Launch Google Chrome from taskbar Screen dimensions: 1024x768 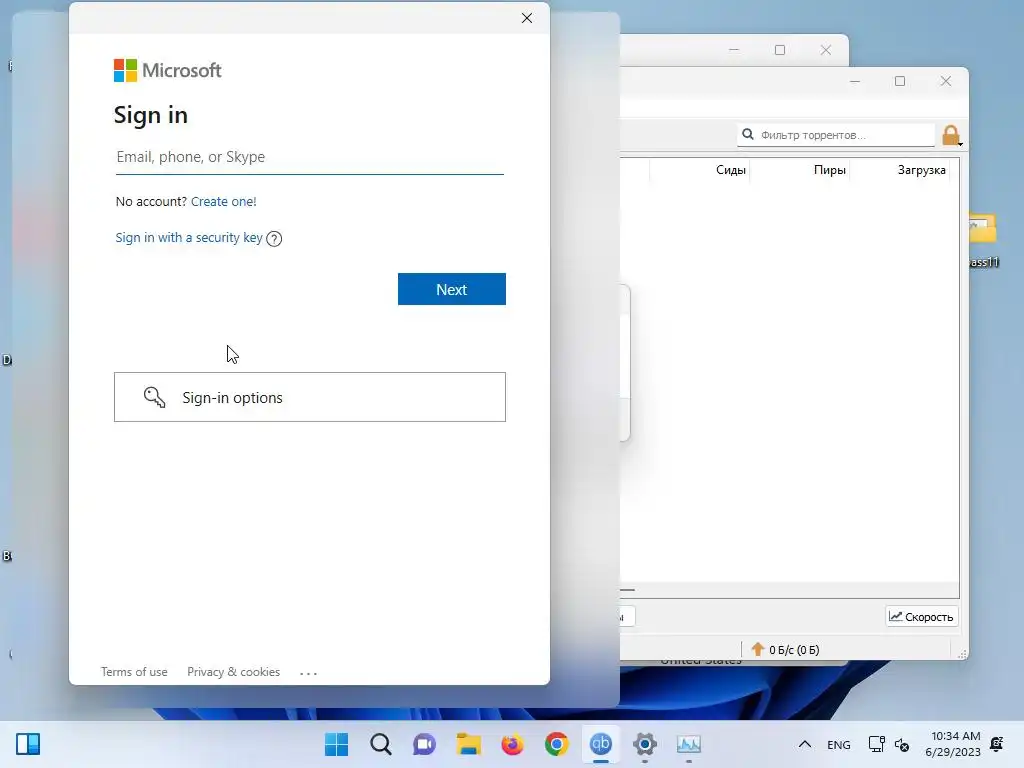tap(556, 744)
